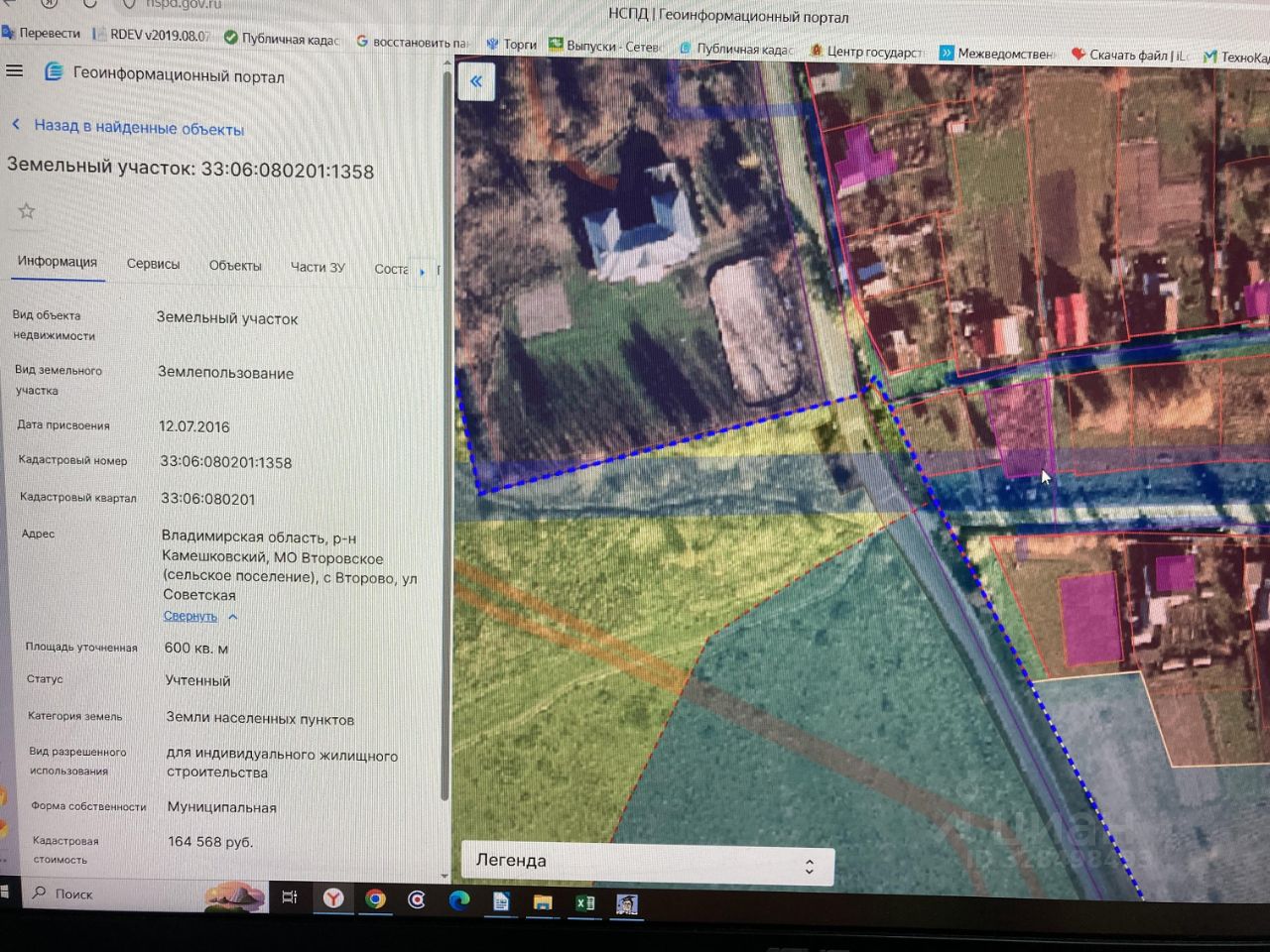
Task: Switch to the Сервисы tab
Action: 153,264
